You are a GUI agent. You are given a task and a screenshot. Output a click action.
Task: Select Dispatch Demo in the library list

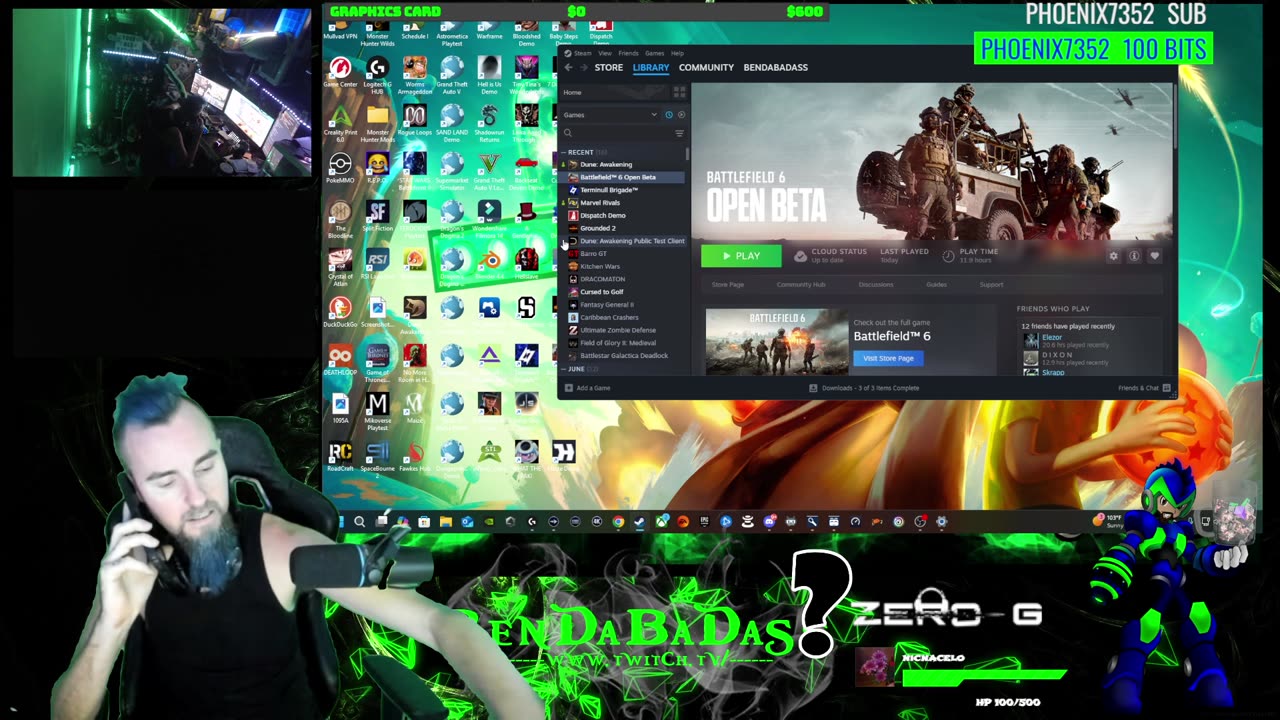point(603,215)
